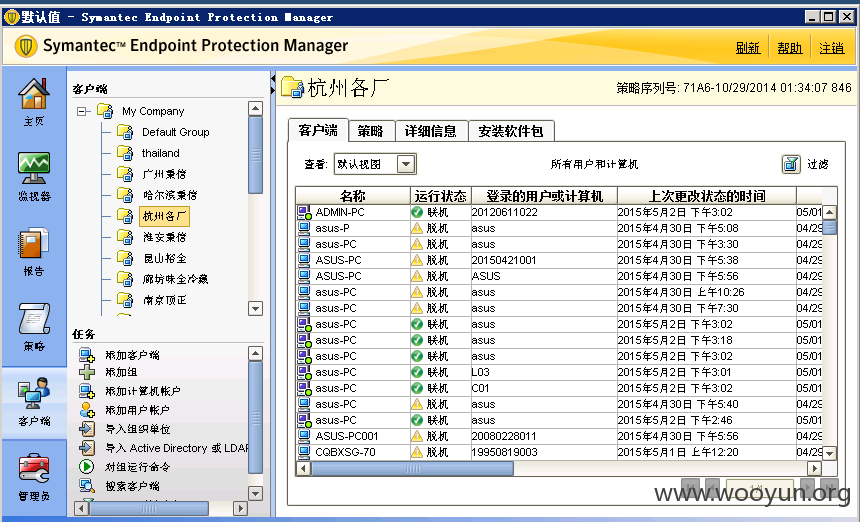Select the 广州秉信 group
The height and width of the screenshot is (522, 860).
(165, 174)
